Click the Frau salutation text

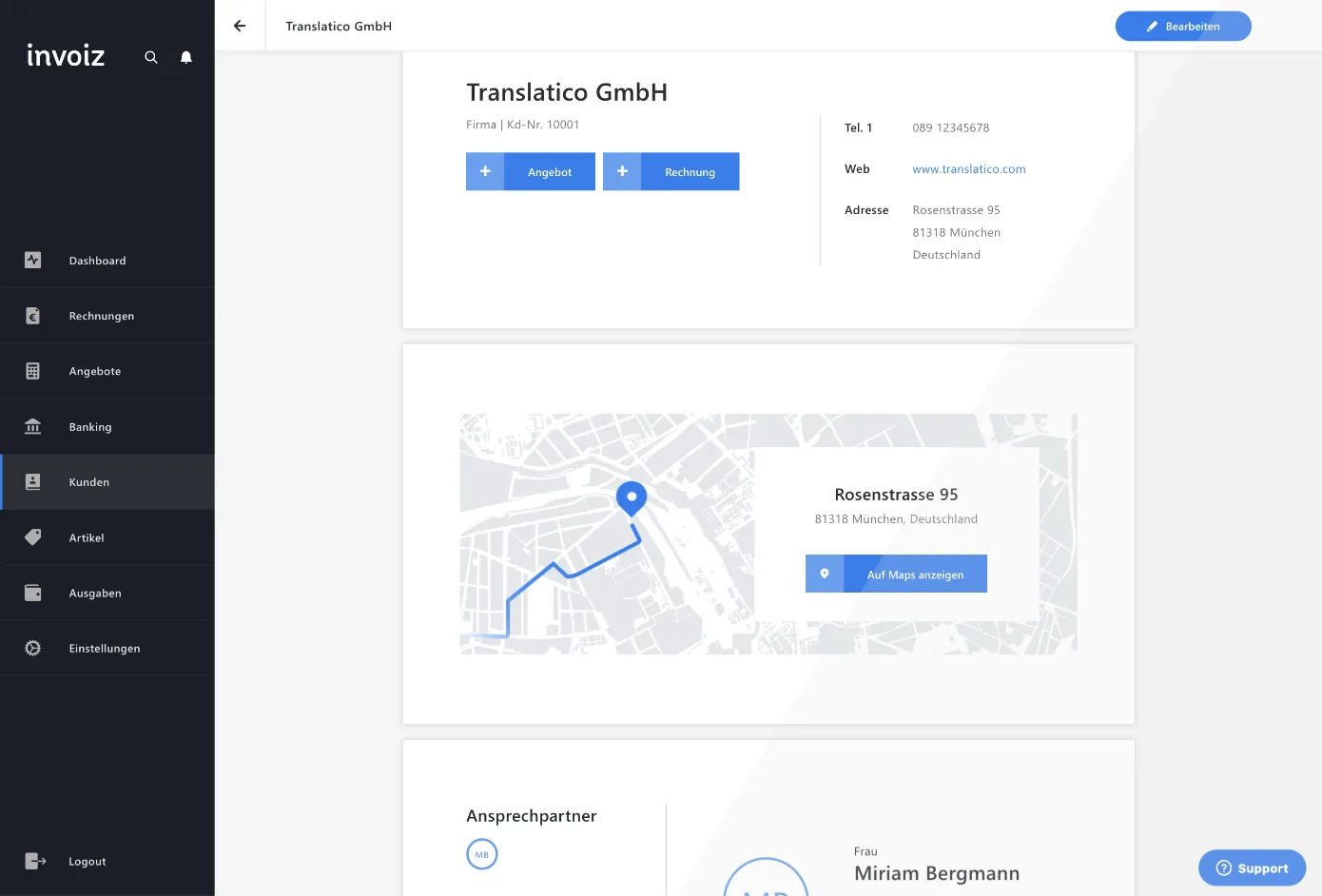tap(865, 851)
